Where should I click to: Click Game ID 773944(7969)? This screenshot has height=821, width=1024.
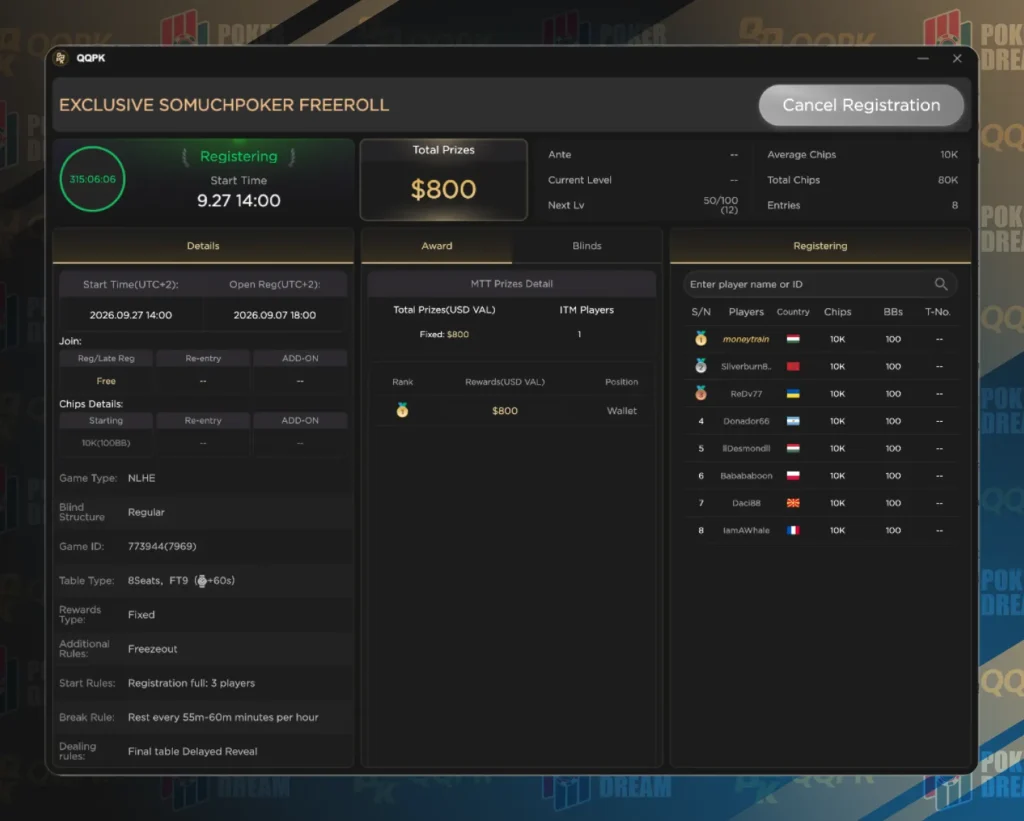pyautogui.click(x=162, y=546)
